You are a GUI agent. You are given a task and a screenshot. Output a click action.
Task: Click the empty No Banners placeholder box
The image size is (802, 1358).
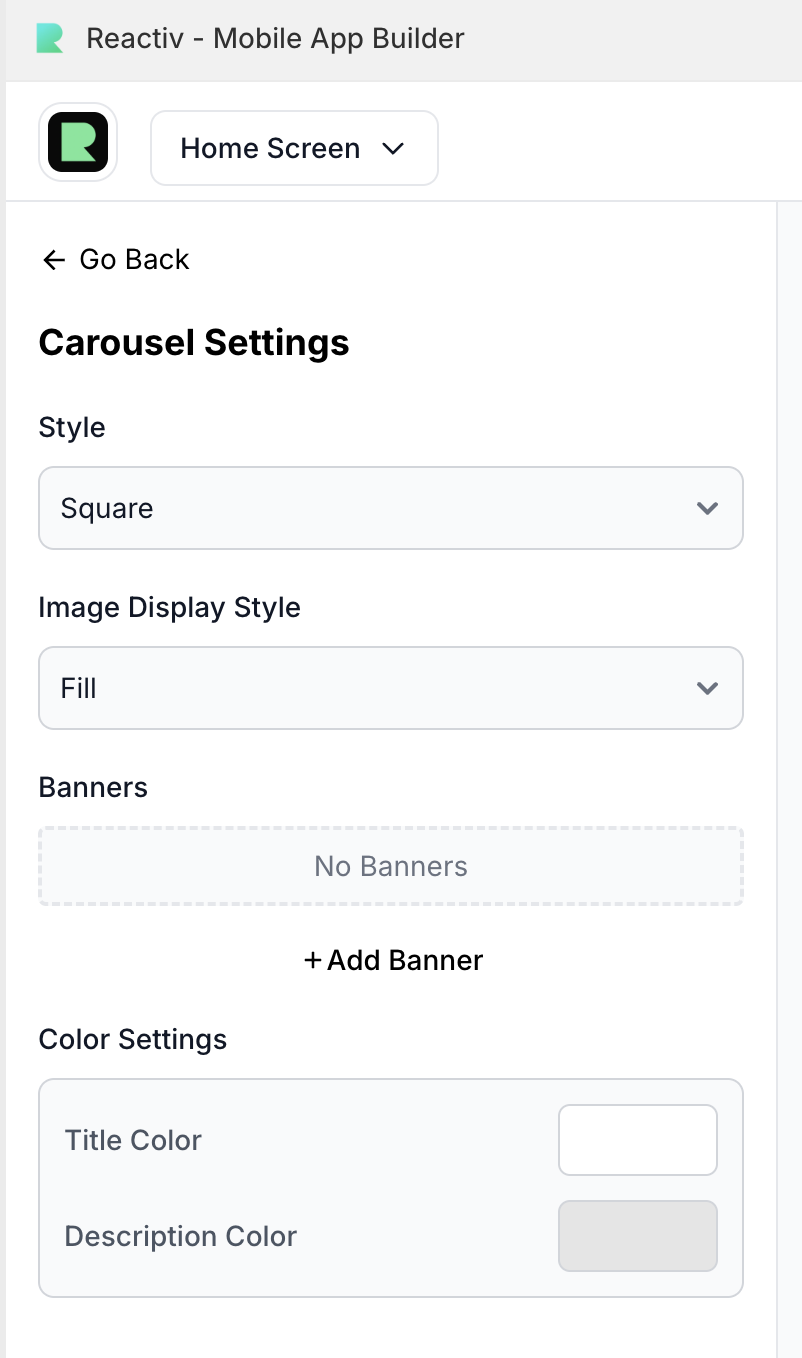click(x=390, y=866)
